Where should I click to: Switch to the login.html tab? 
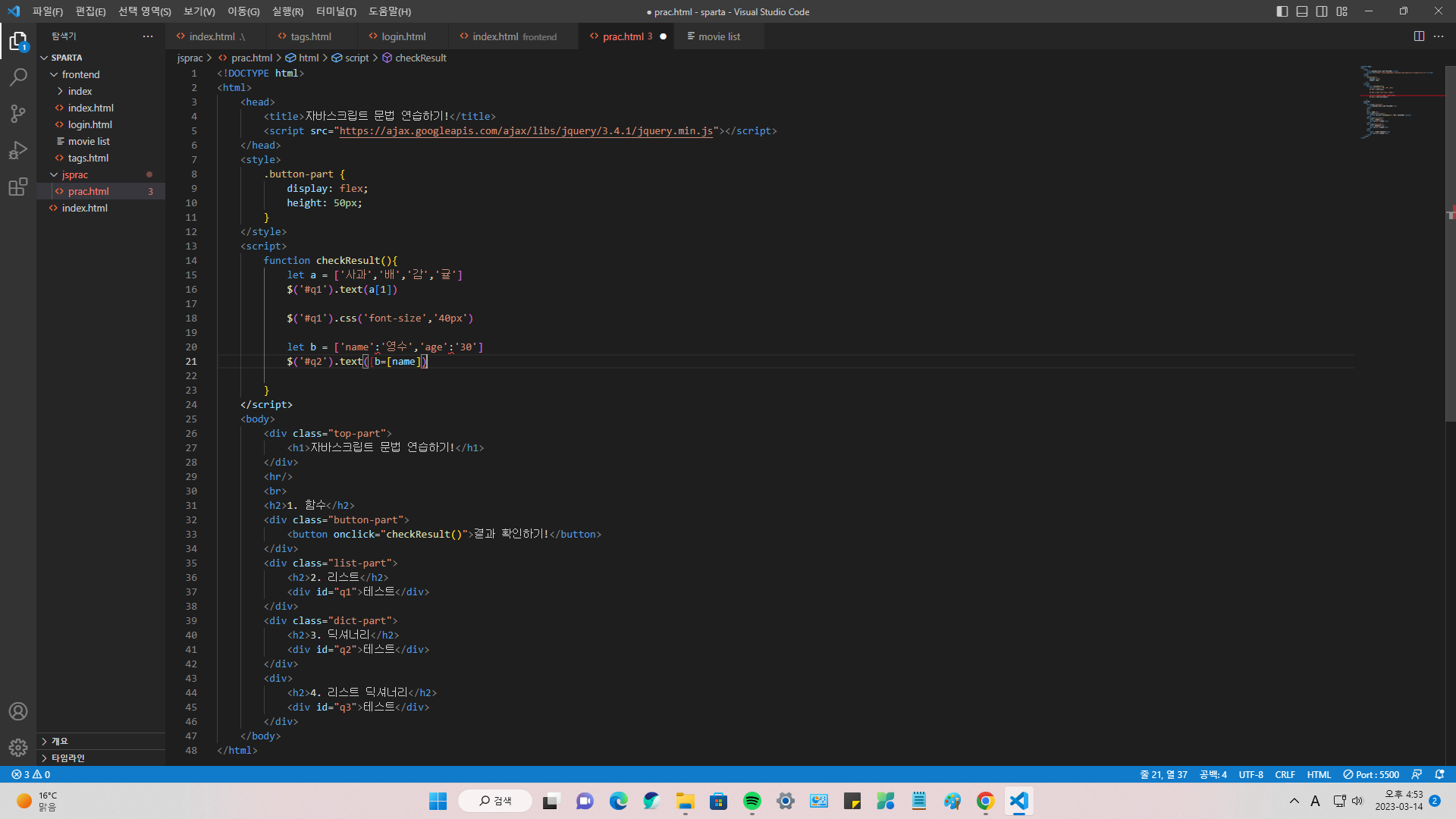pyautogui.click(x=403, y=36)
